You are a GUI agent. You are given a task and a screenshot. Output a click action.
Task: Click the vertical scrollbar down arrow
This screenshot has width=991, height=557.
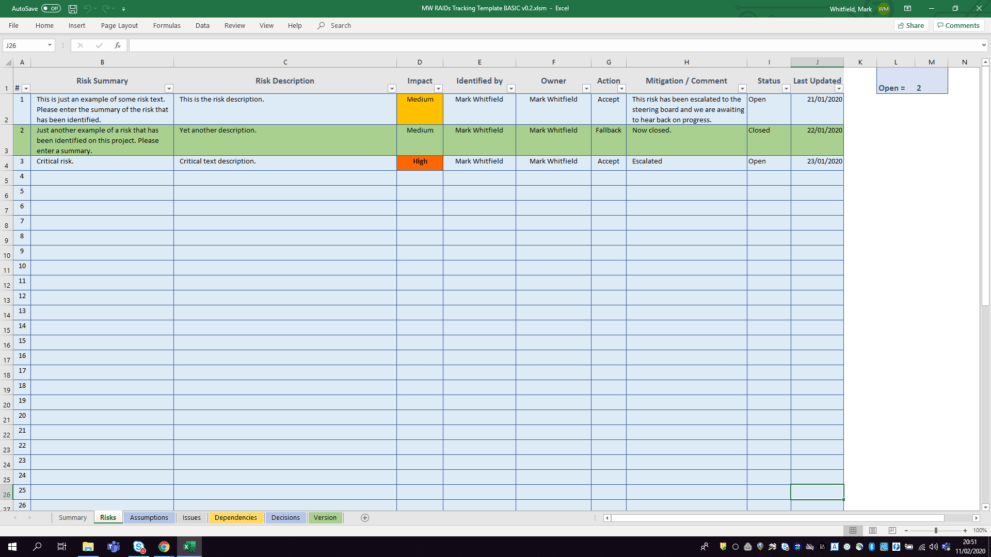985,507
